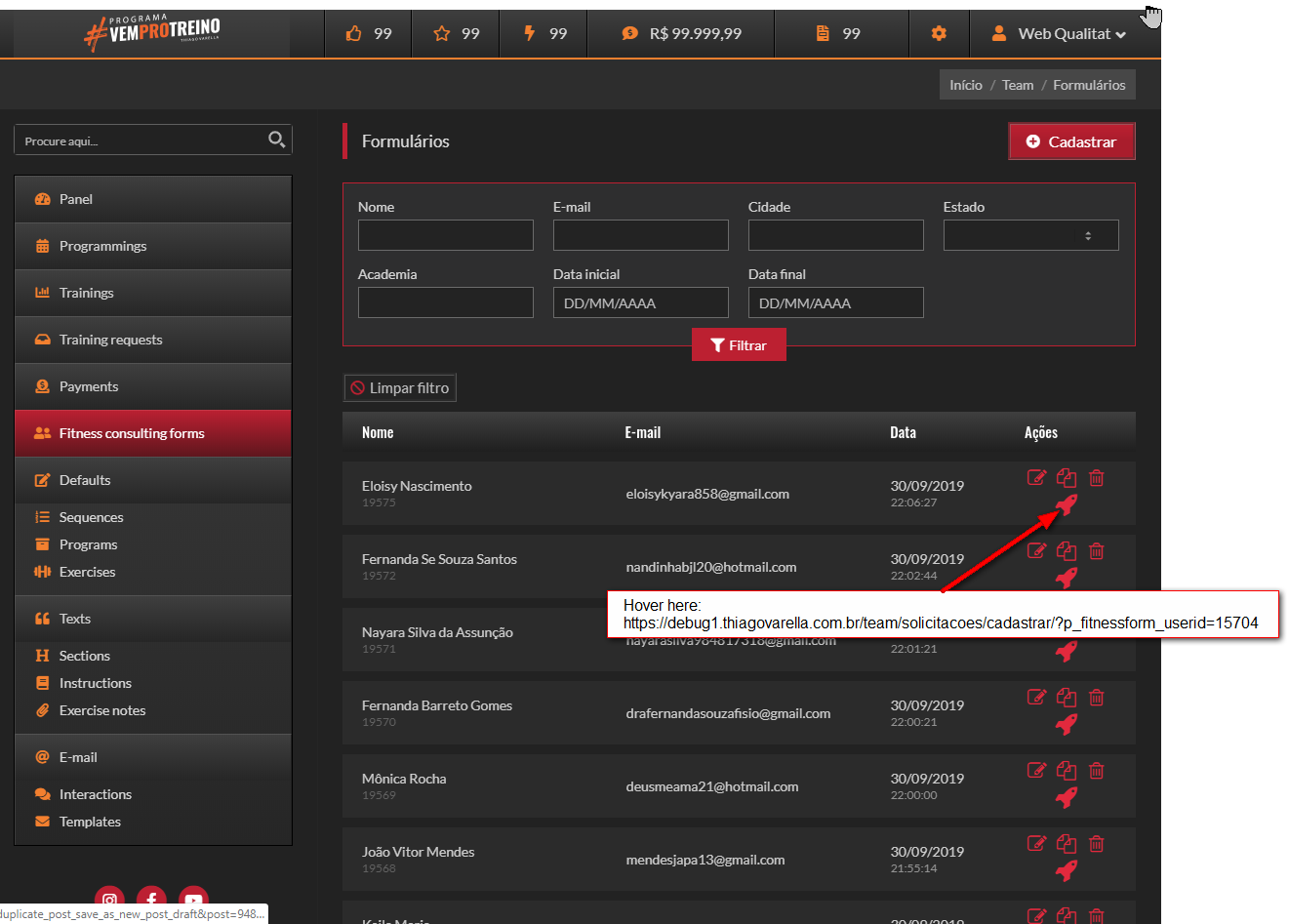
Task: Duplicate João Vitor Mendes's form
Action: pos(1067,843)
